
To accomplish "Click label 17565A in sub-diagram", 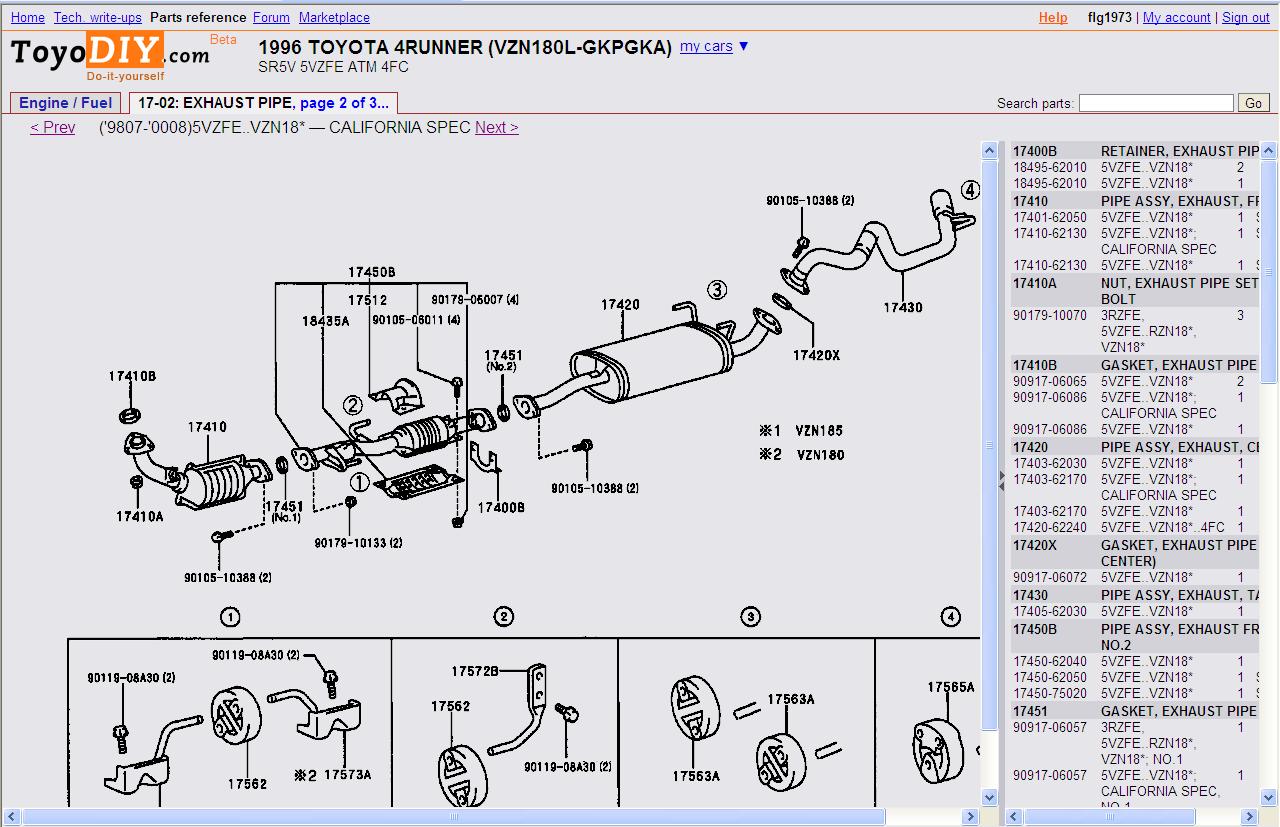I will pyautogui.click(x=951, y=687).
